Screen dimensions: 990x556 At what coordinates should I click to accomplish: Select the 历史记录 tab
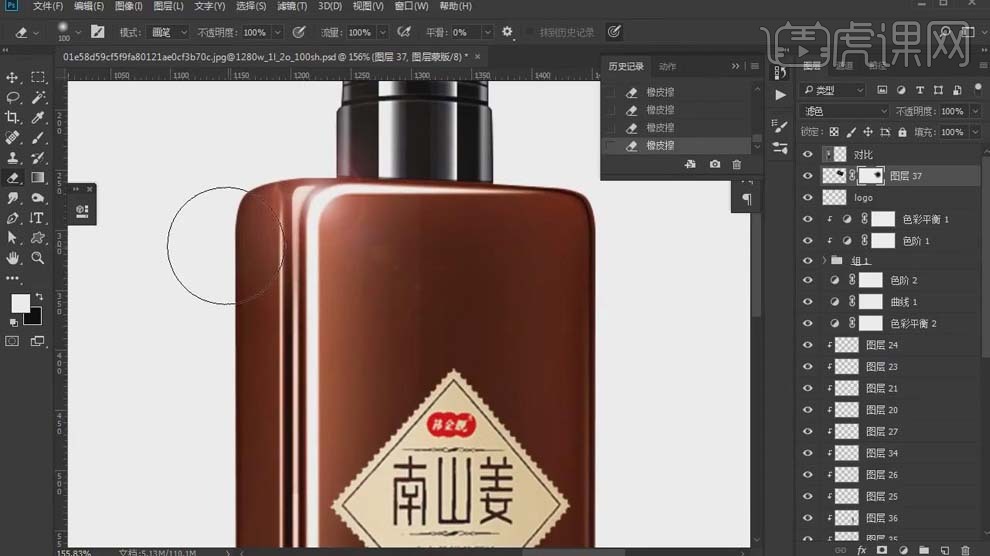tap(626, 66)
